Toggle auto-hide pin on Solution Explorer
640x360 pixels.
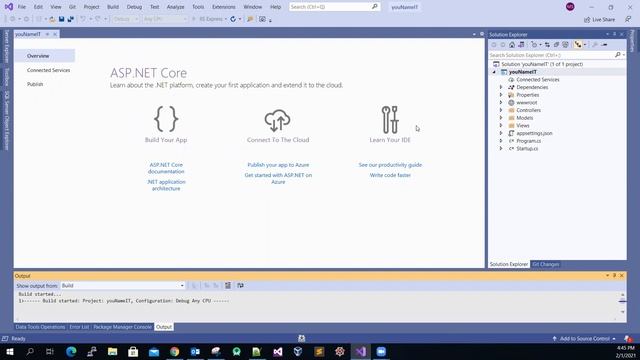614,34
